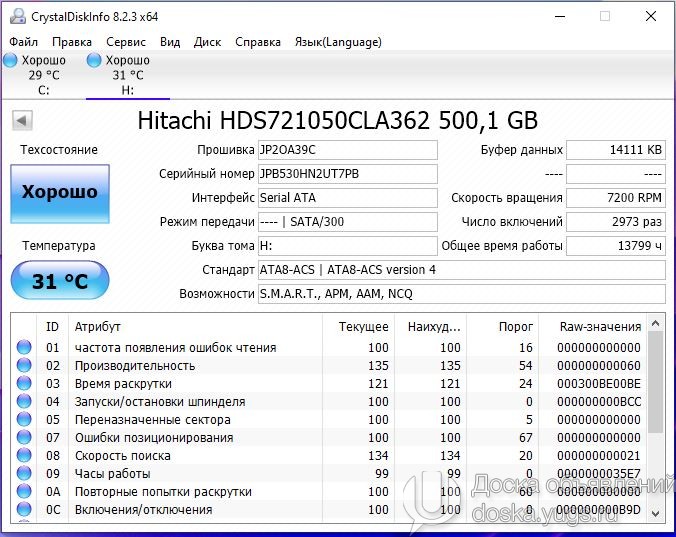Select the Включения/отключения row
Screen dimensions: 676x537
pyautogui.click(x=329, y=510)
